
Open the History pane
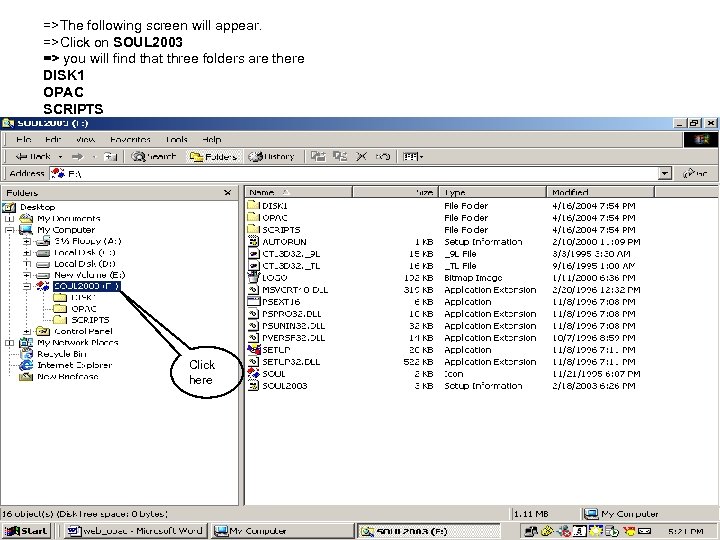coord(271,157)
